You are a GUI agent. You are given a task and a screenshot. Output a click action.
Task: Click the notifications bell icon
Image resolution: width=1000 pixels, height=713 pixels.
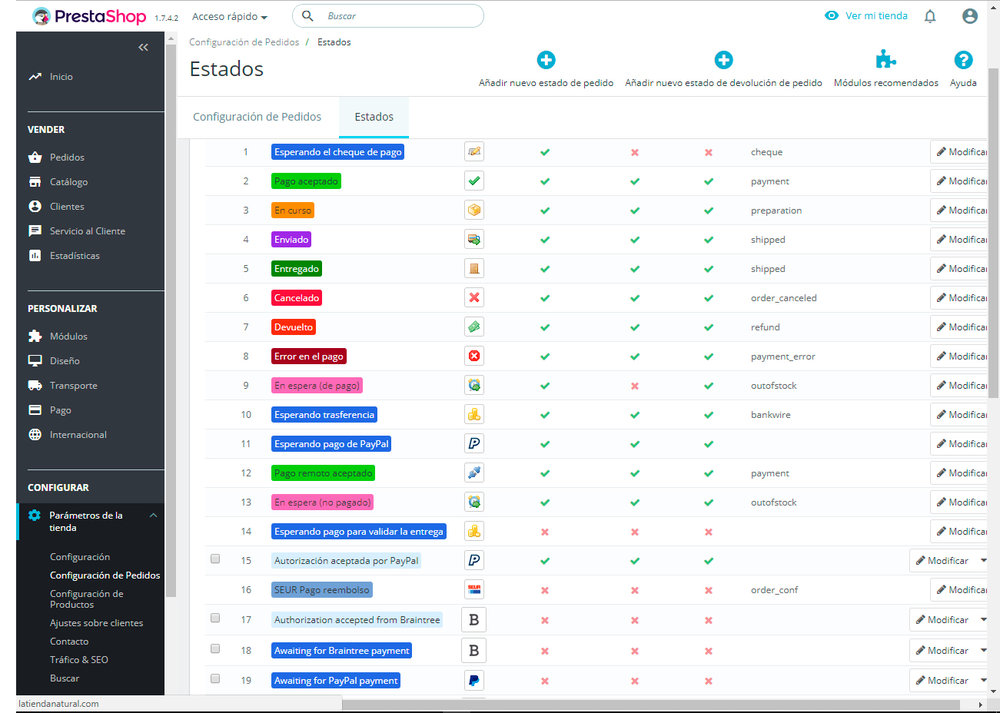(x=930, y=16)
